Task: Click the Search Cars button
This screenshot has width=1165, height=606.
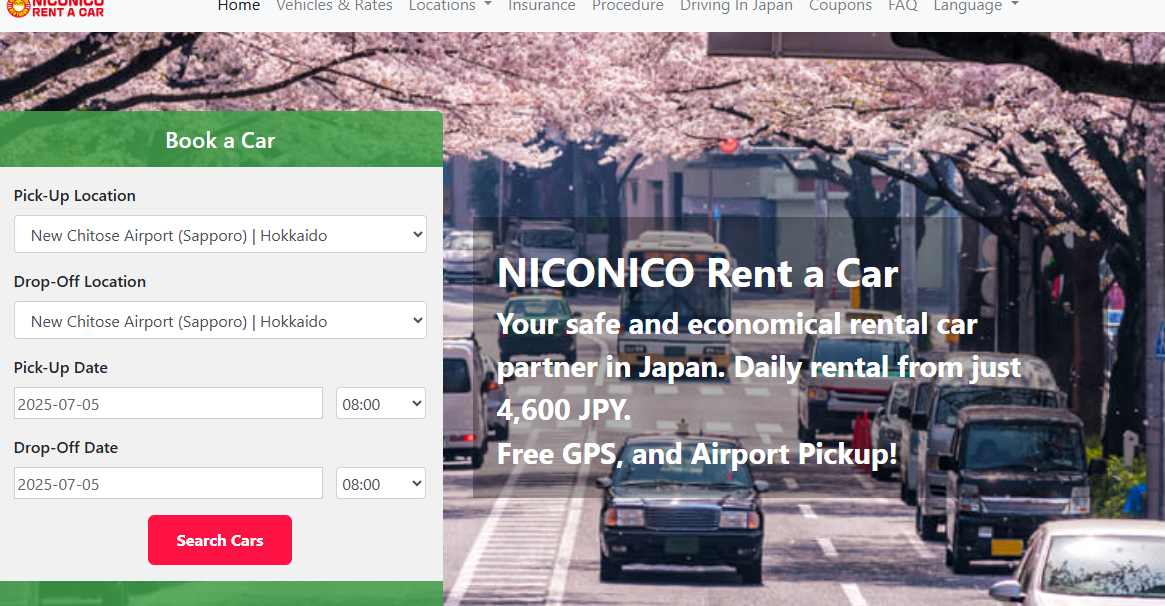Action: 220,540
